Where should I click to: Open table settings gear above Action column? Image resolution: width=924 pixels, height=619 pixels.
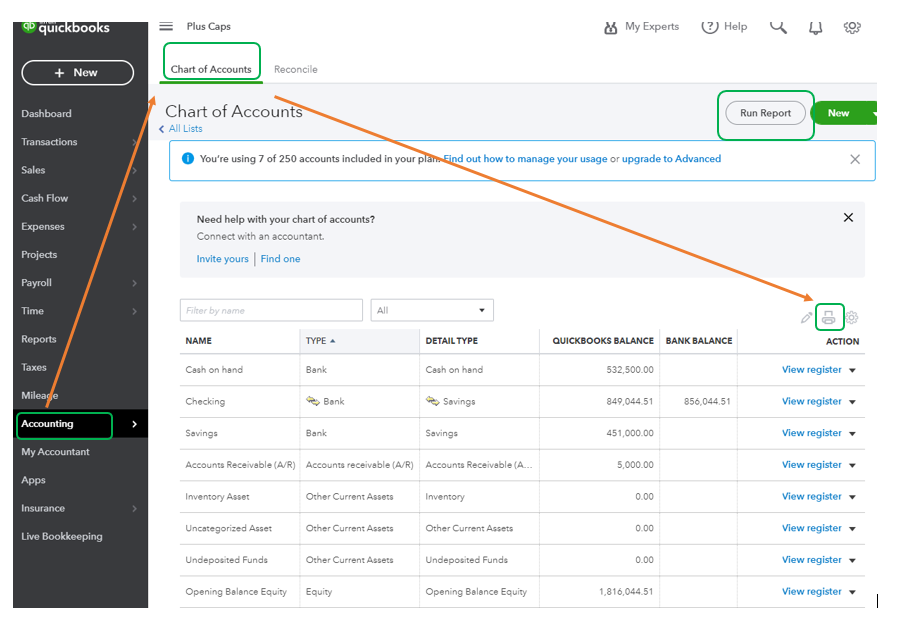[852, 318]
